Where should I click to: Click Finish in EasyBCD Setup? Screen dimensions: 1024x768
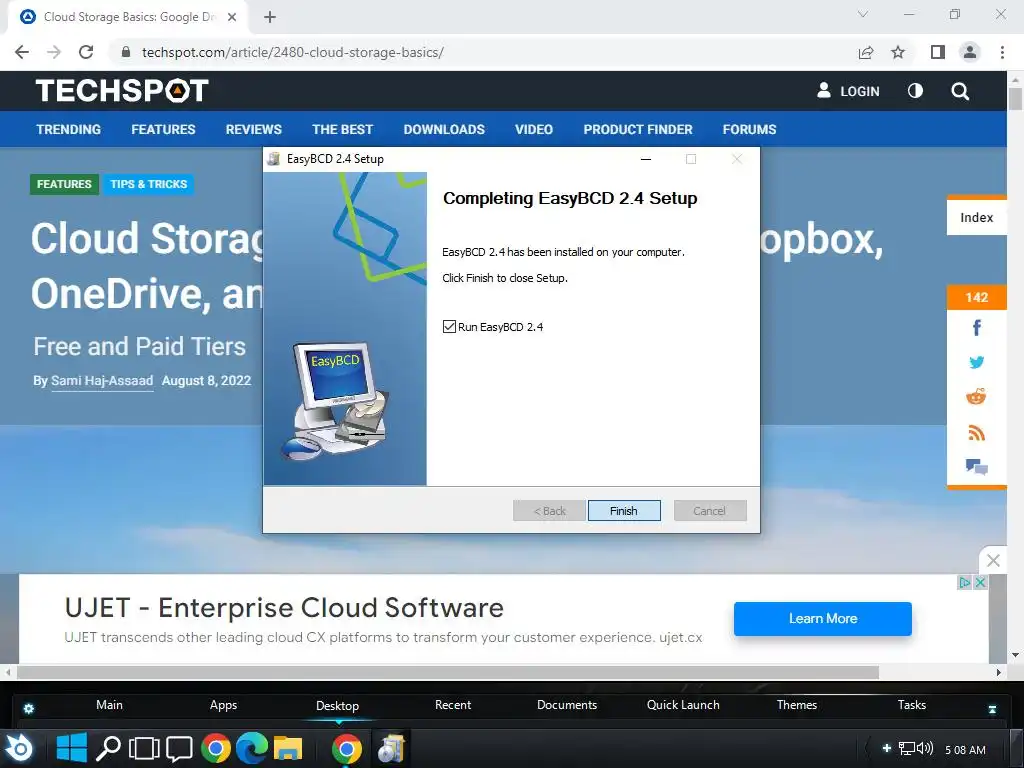[x=624, y=511]
